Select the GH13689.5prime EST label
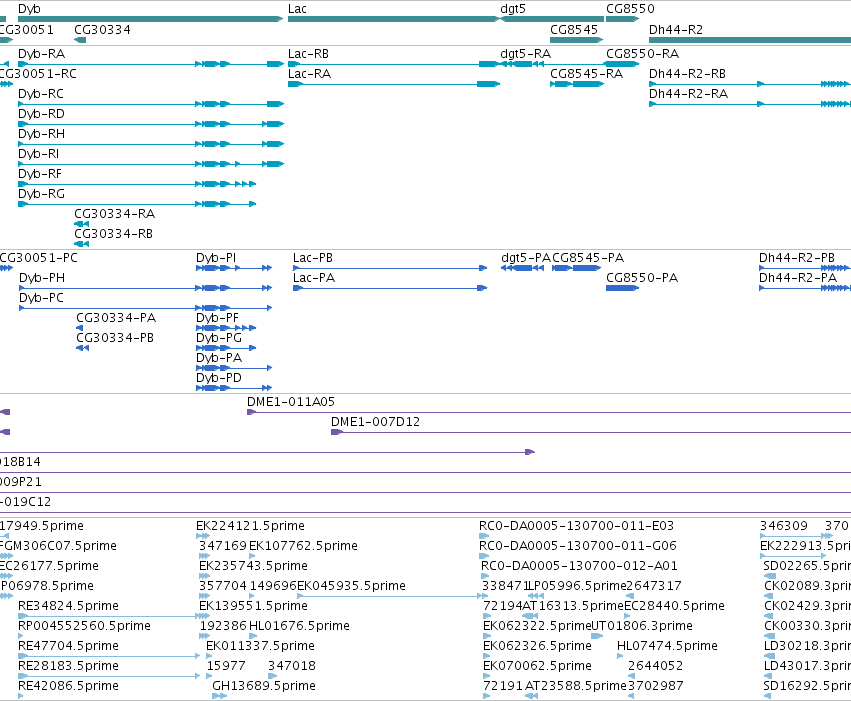The image size is (851, 701). 264,686
